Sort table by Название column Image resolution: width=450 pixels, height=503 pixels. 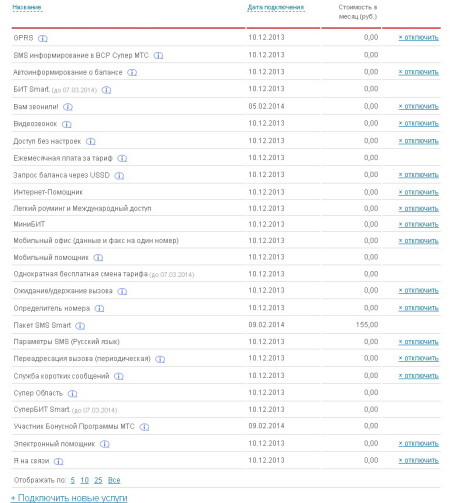pyautogui.click(x=27, y=7)
